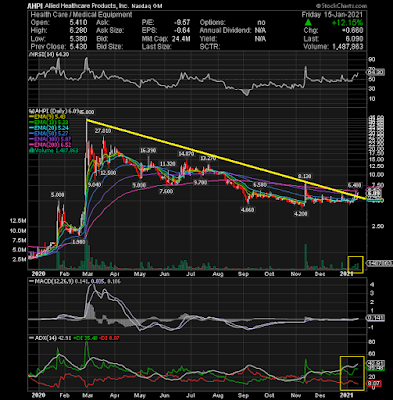
Task: Click the 2.5M volume axis label
Action: (19, 259)
